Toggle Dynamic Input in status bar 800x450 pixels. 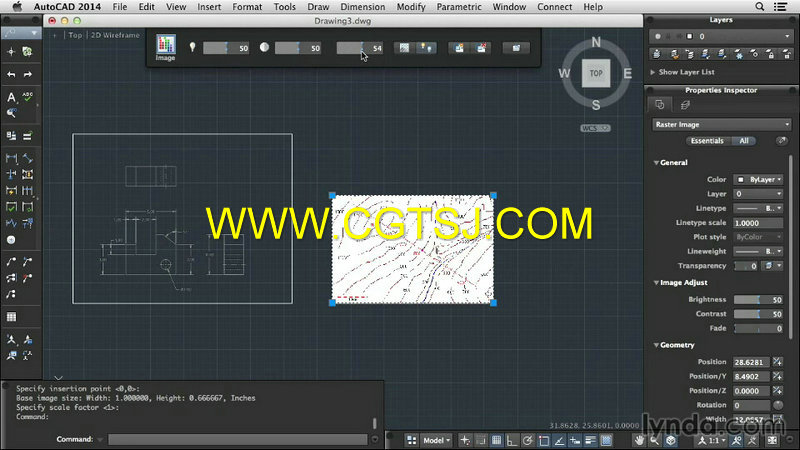(x=575, y=440)
